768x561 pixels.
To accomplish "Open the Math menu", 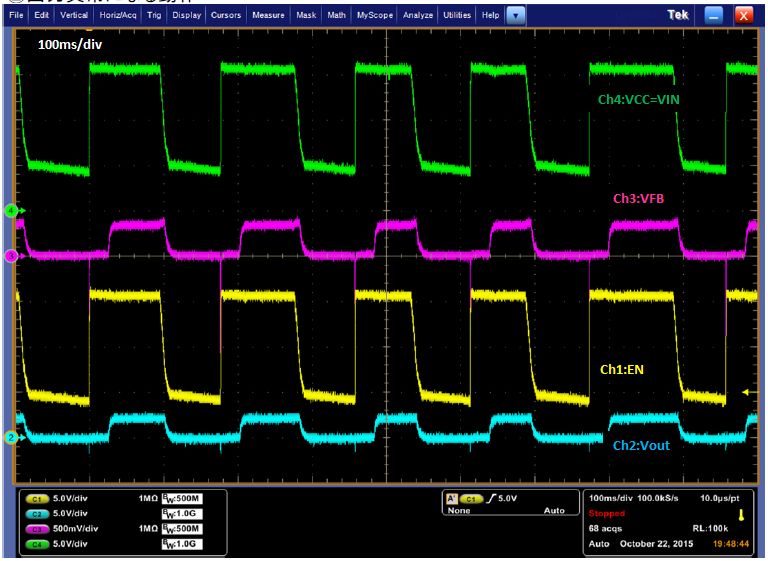I will [336, 15].
